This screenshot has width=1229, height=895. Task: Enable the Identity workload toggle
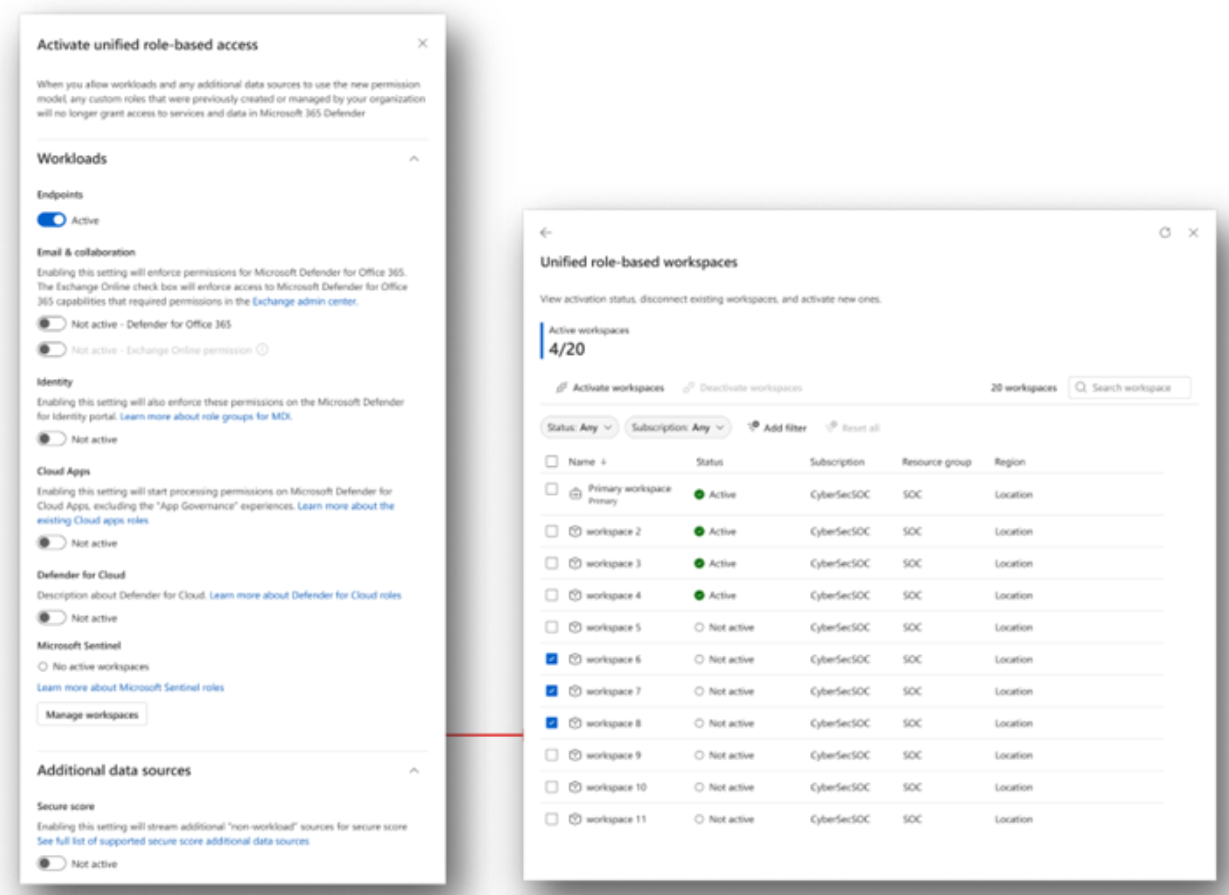(x=52, y=439)
